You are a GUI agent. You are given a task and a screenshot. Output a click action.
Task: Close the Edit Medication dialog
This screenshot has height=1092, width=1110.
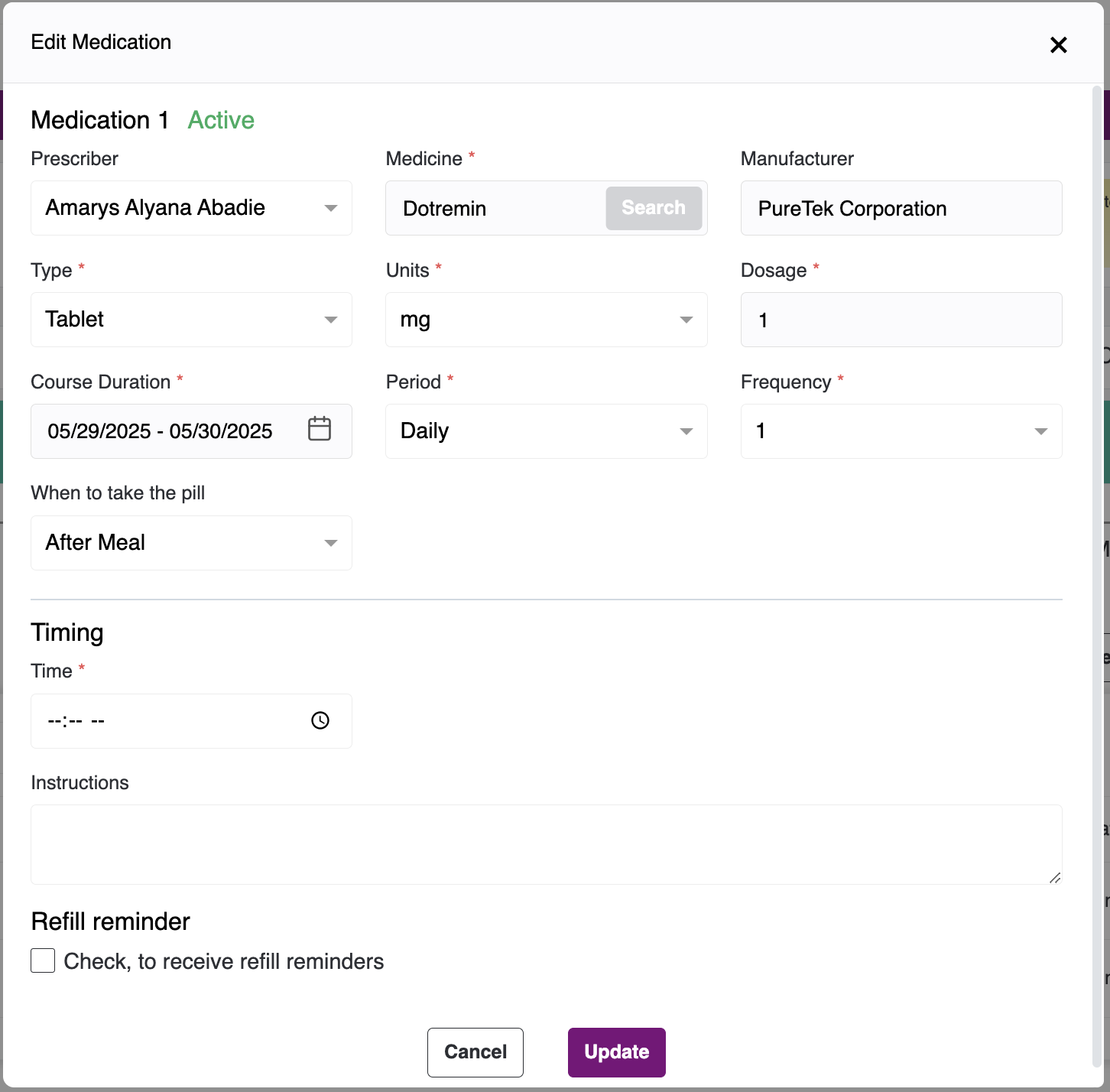(1058, 45)
